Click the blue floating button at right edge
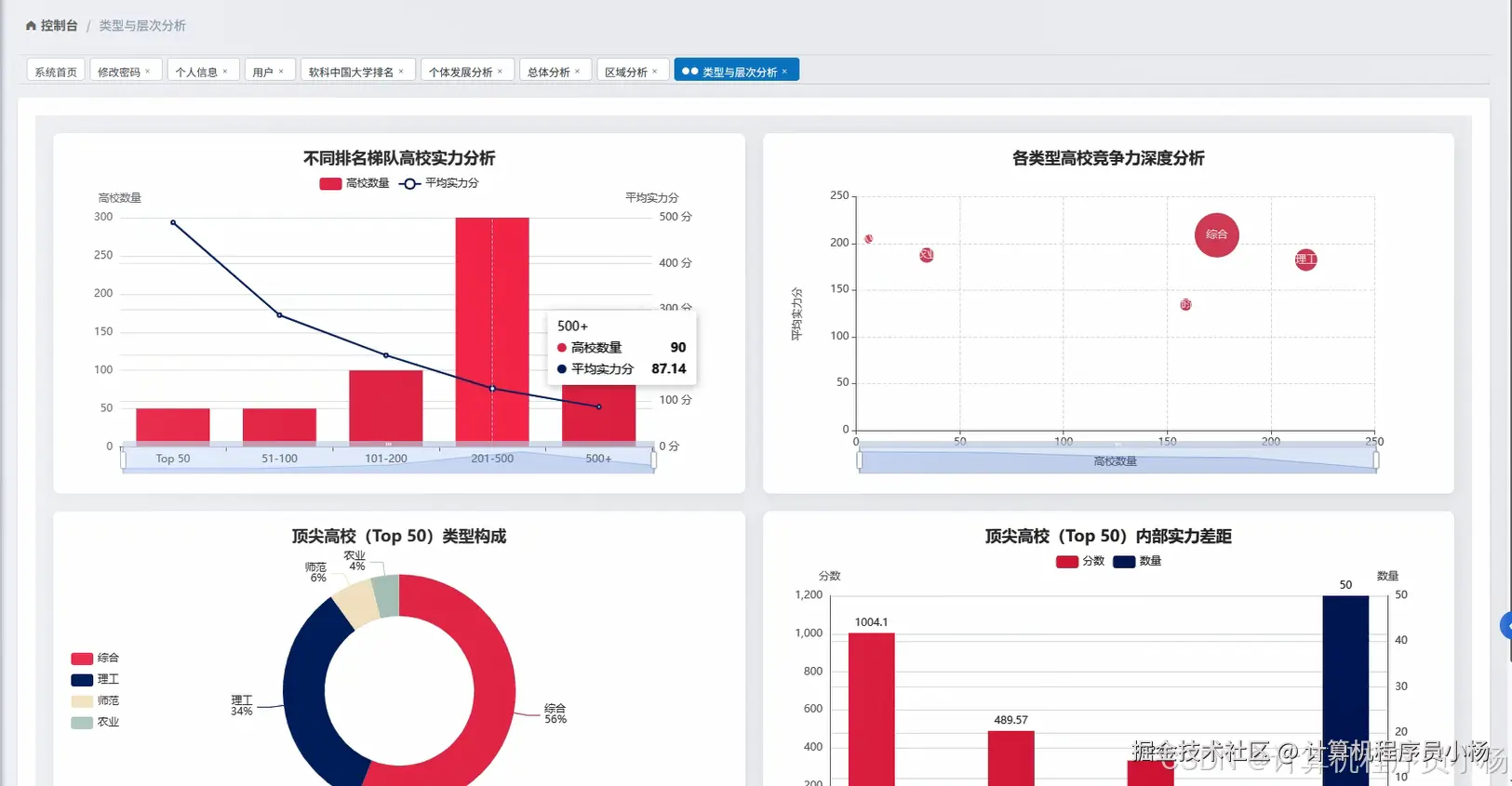The height and width of the screenshot is (786, 1512). [1506, 626]
